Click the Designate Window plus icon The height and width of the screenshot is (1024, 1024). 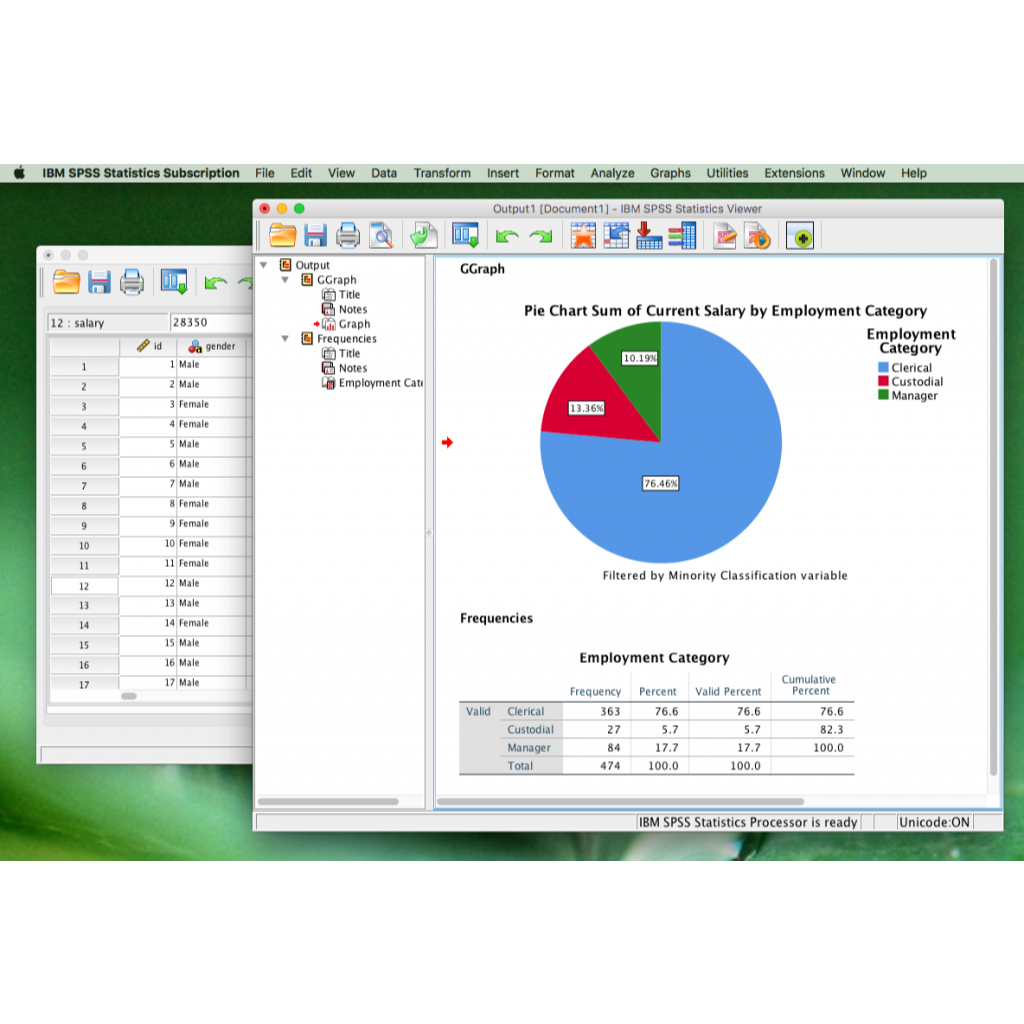pyautogui.click(x=800, y=236)
